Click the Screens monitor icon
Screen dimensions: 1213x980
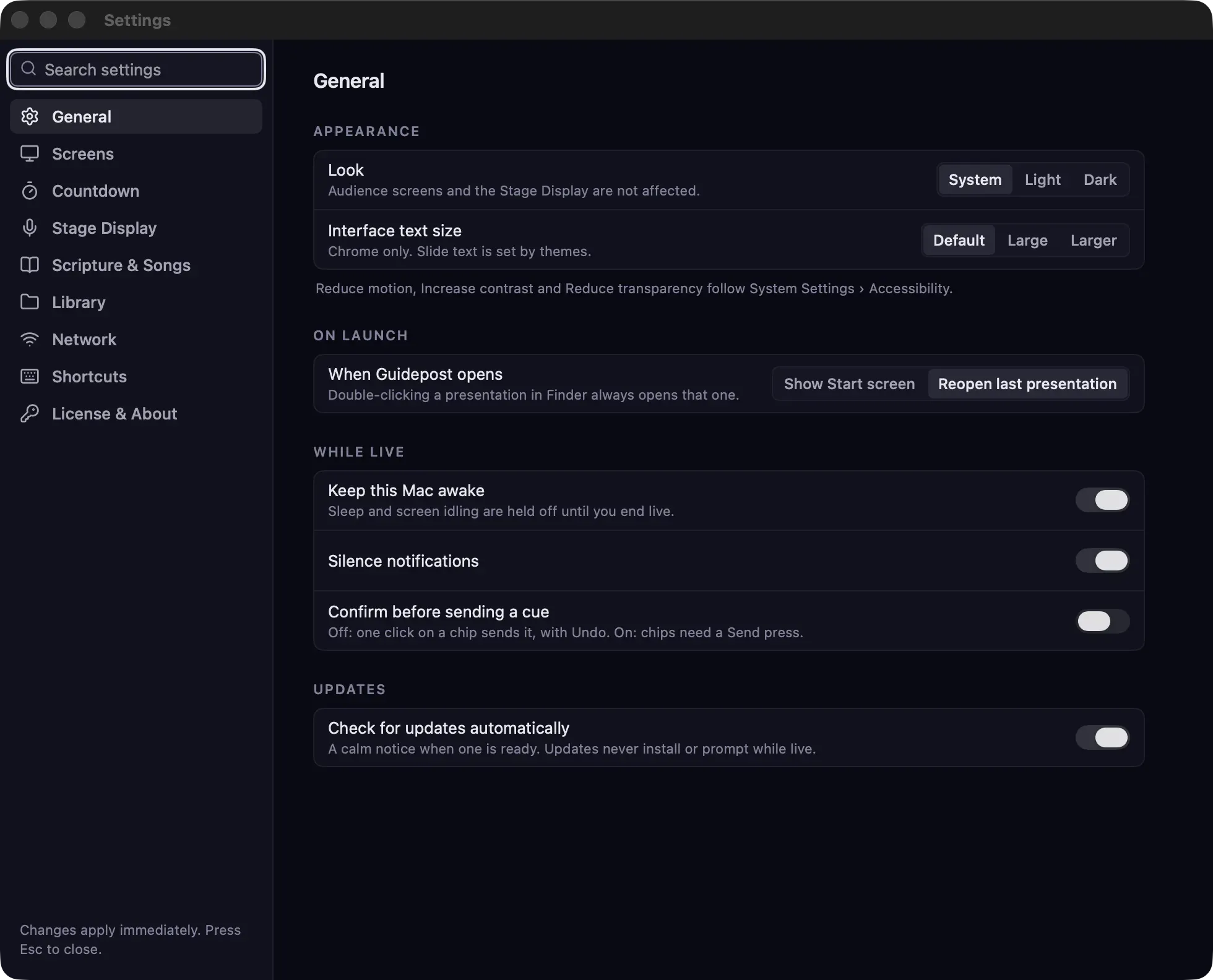(x=30, y=153)
